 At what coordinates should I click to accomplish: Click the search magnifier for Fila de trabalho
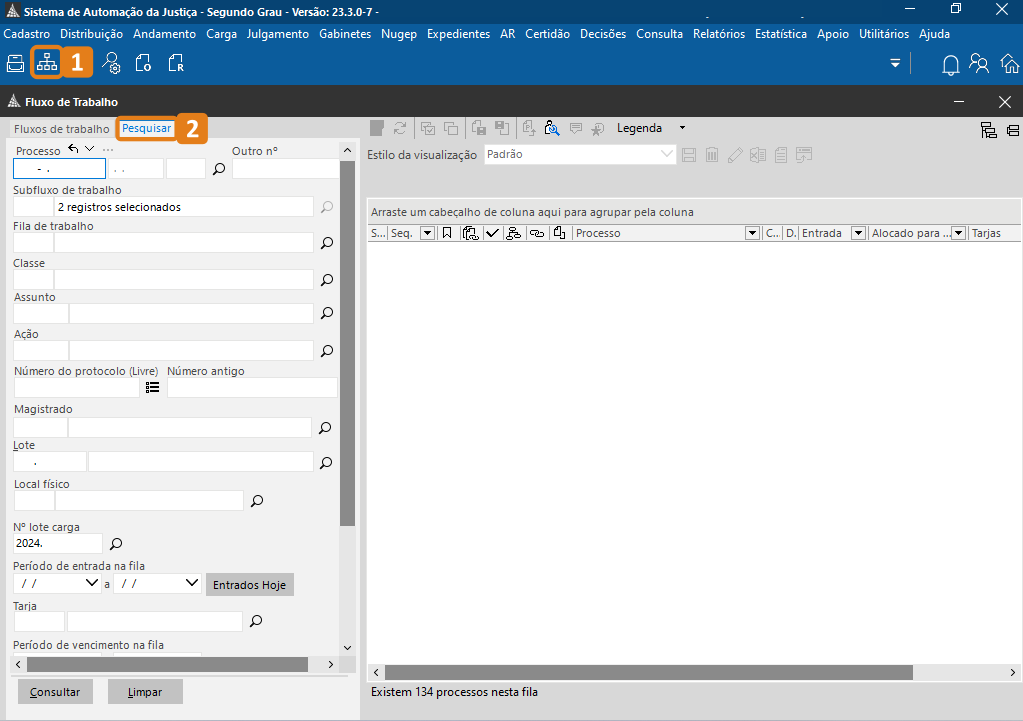(x=327, y=243)
